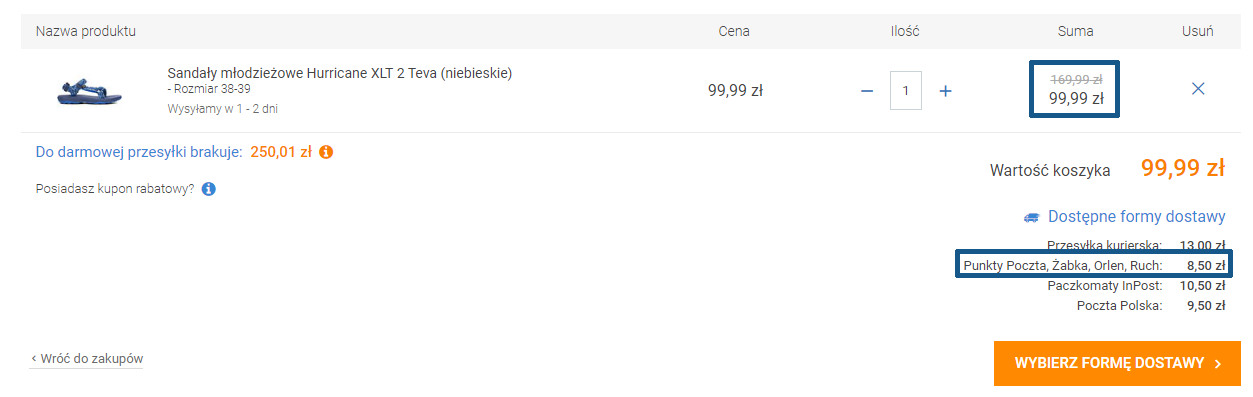Screen dimensions: 1253x397
Task: Click the quantity input field showing 1
Action: coord(906,91)
